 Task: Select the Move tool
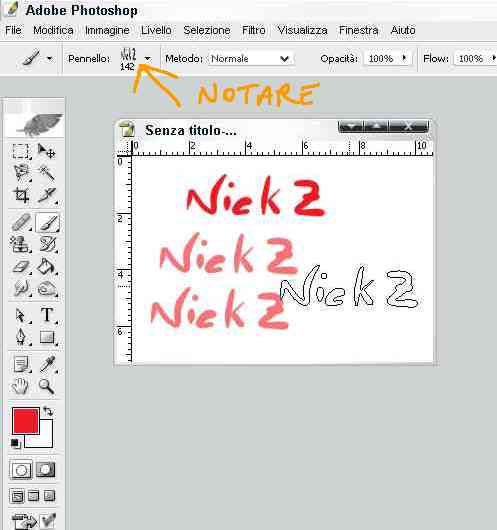point(47,151)
